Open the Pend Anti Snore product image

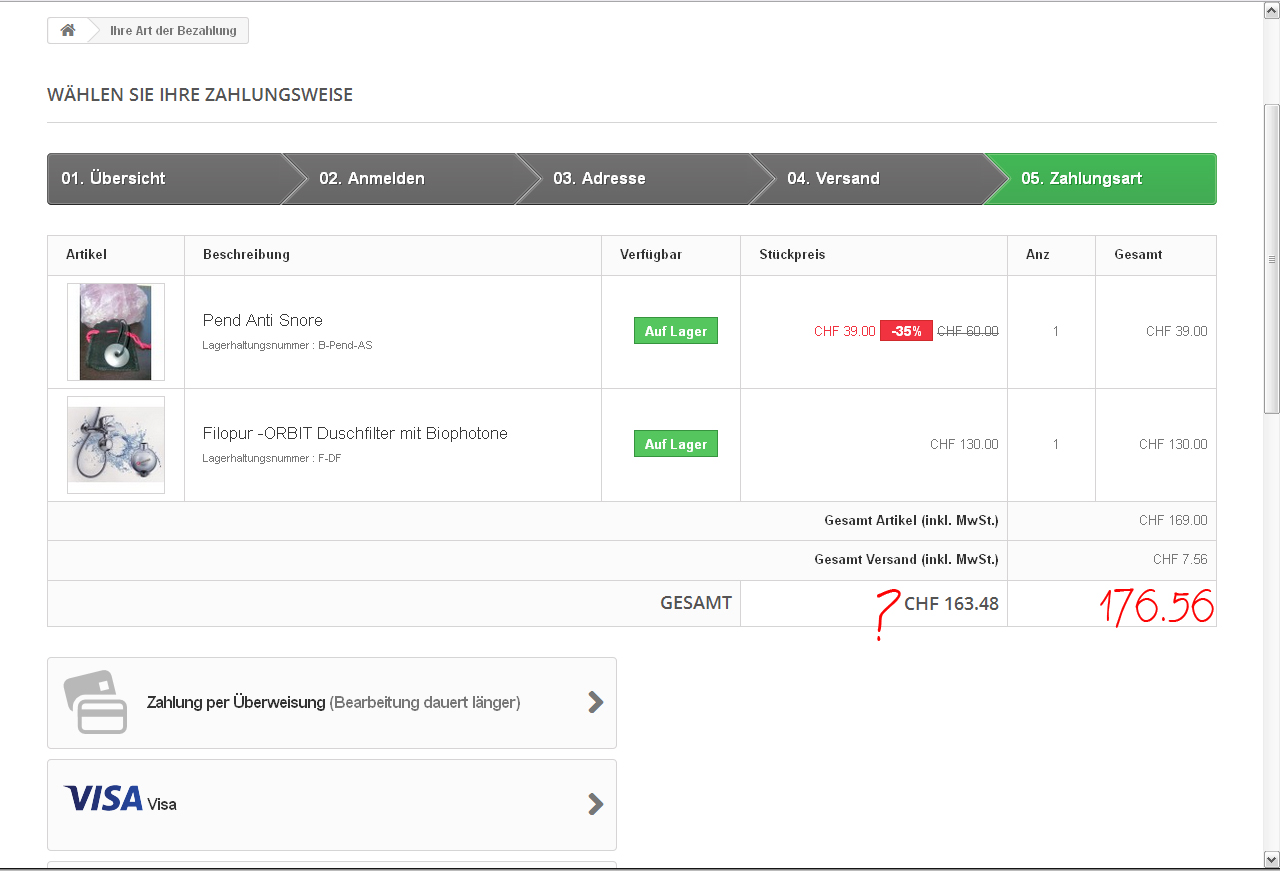tap(116, 332)
